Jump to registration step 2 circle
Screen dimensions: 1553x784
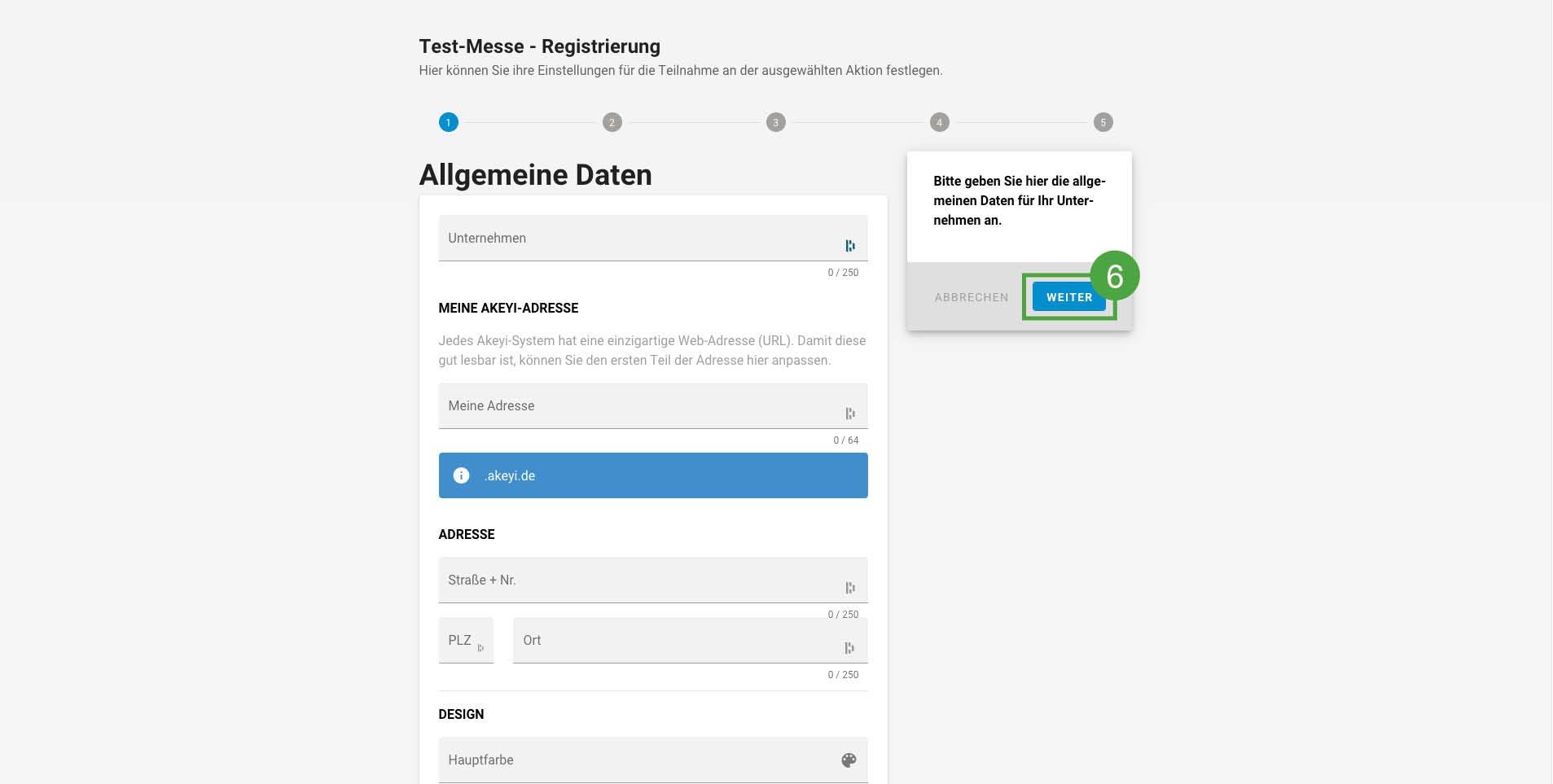click(612, 122)
